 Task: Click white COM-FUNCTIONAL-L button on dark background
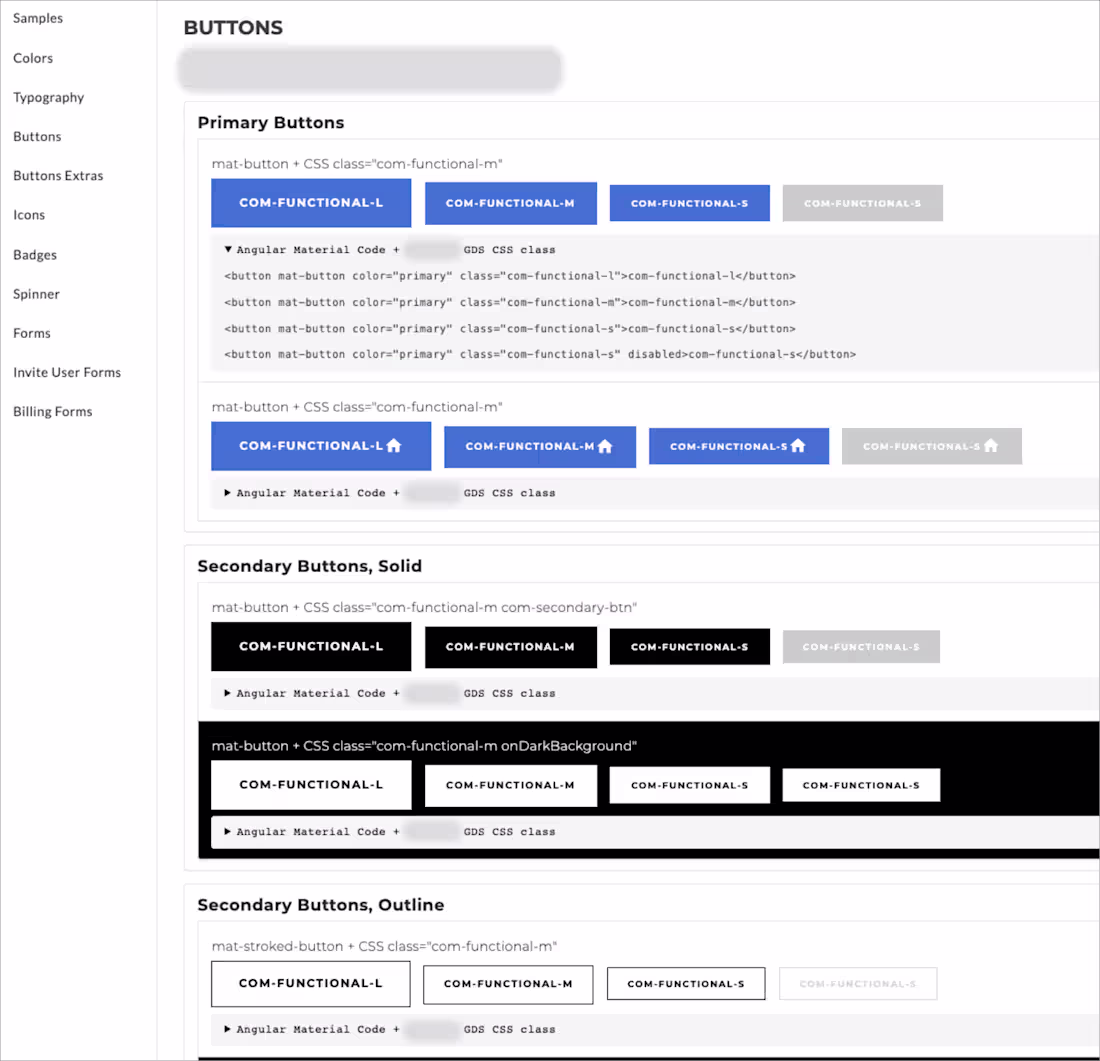coord(311,785)
